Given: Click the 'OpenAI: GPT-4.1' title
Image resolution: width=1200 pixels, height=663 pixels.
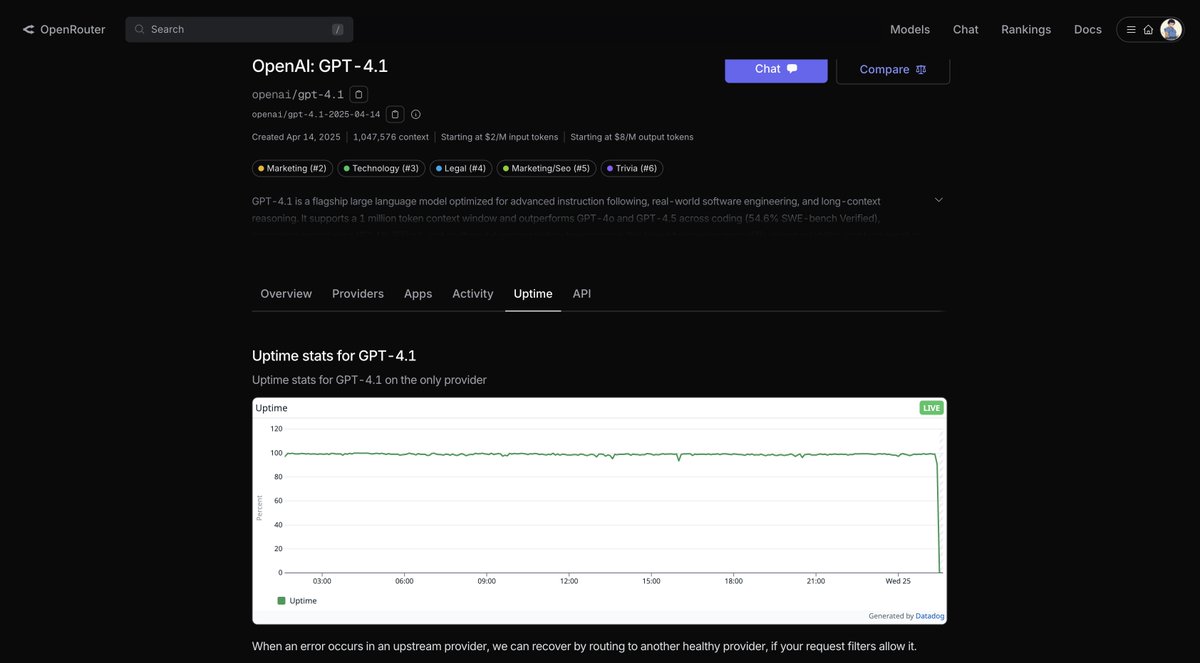Looking at the screenshot, I should (320, 66).
